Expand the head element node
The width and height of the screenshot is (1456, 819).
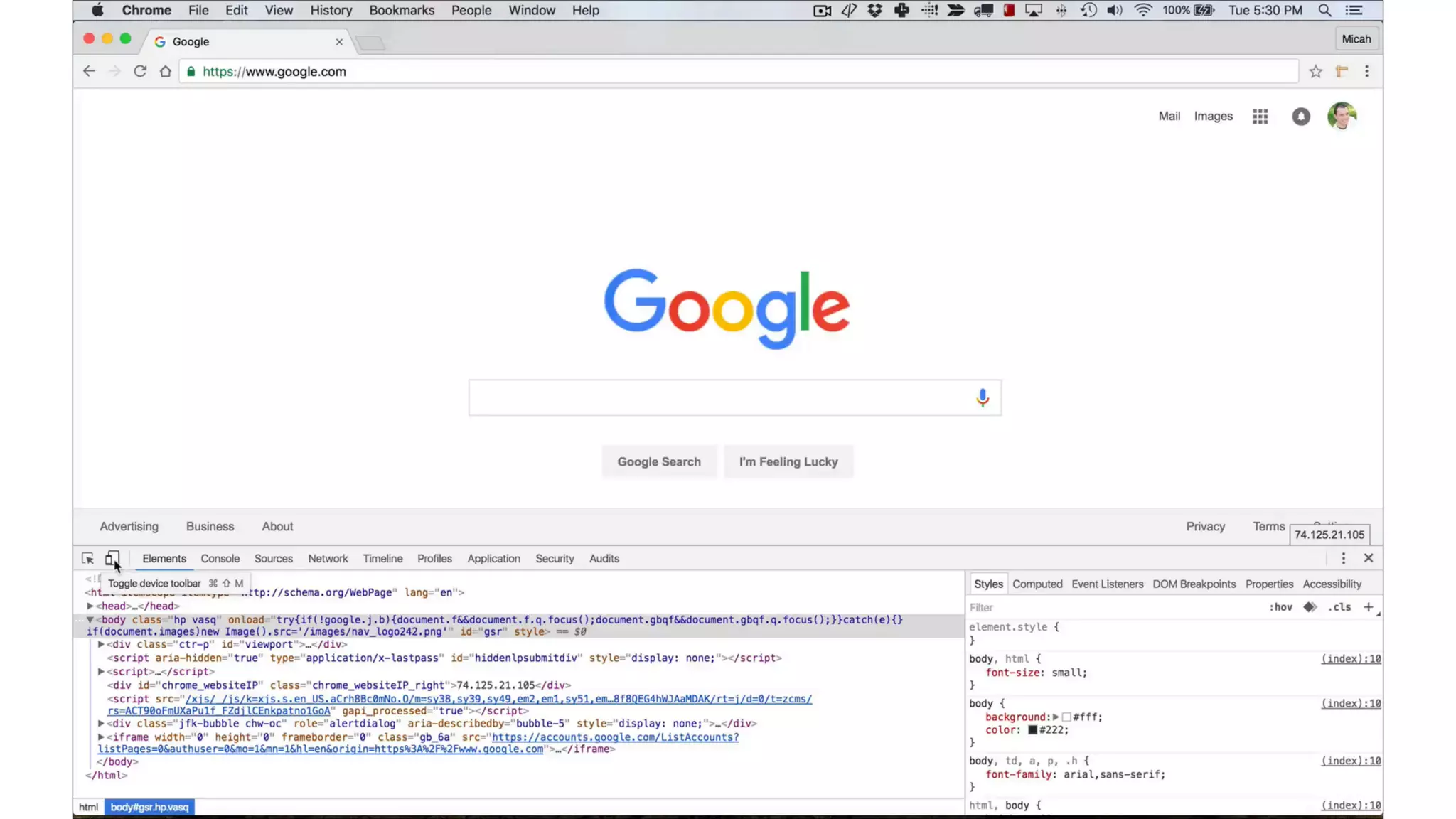tap(90, 606)
